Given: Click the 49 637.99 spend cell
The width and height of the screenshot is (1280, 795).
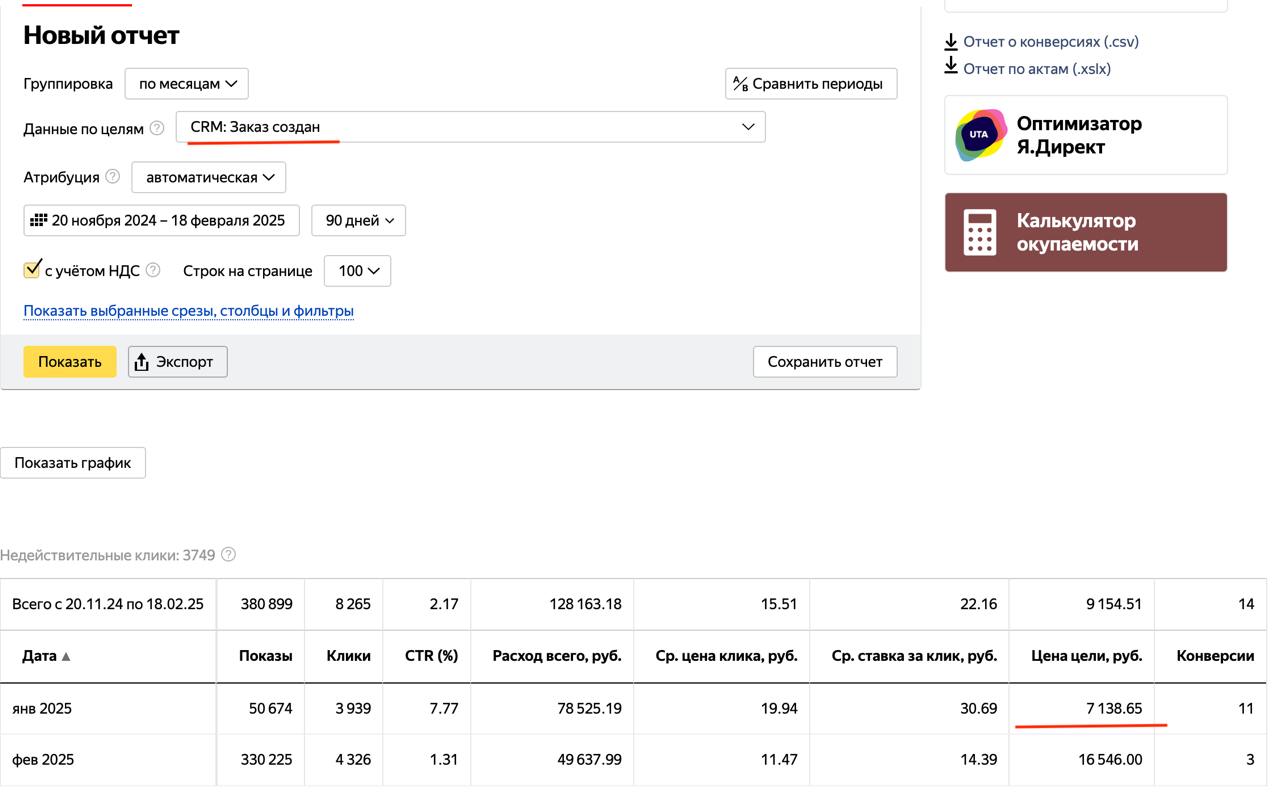Looking at the screenshot, I should [x=588, y=760].
